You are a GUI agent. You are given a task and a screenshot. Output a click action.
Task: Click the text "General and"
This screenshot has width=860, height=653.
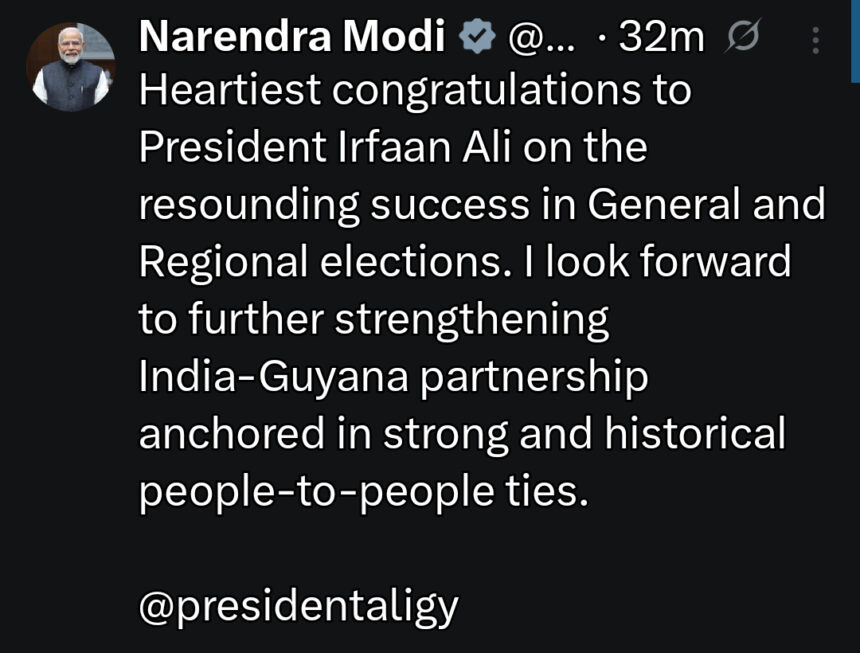706,205
